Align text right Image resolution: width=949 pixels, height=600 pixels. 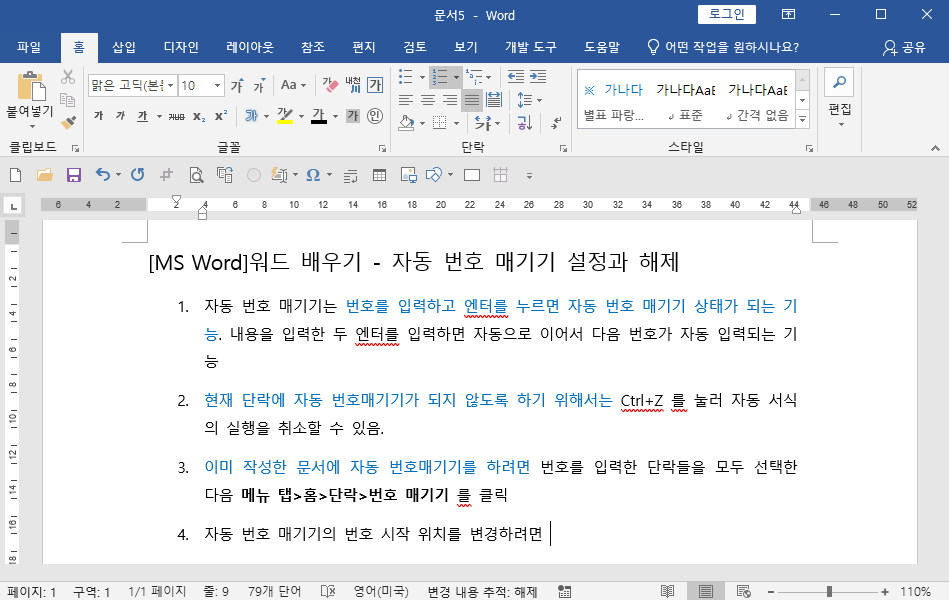tap(450, 100)
